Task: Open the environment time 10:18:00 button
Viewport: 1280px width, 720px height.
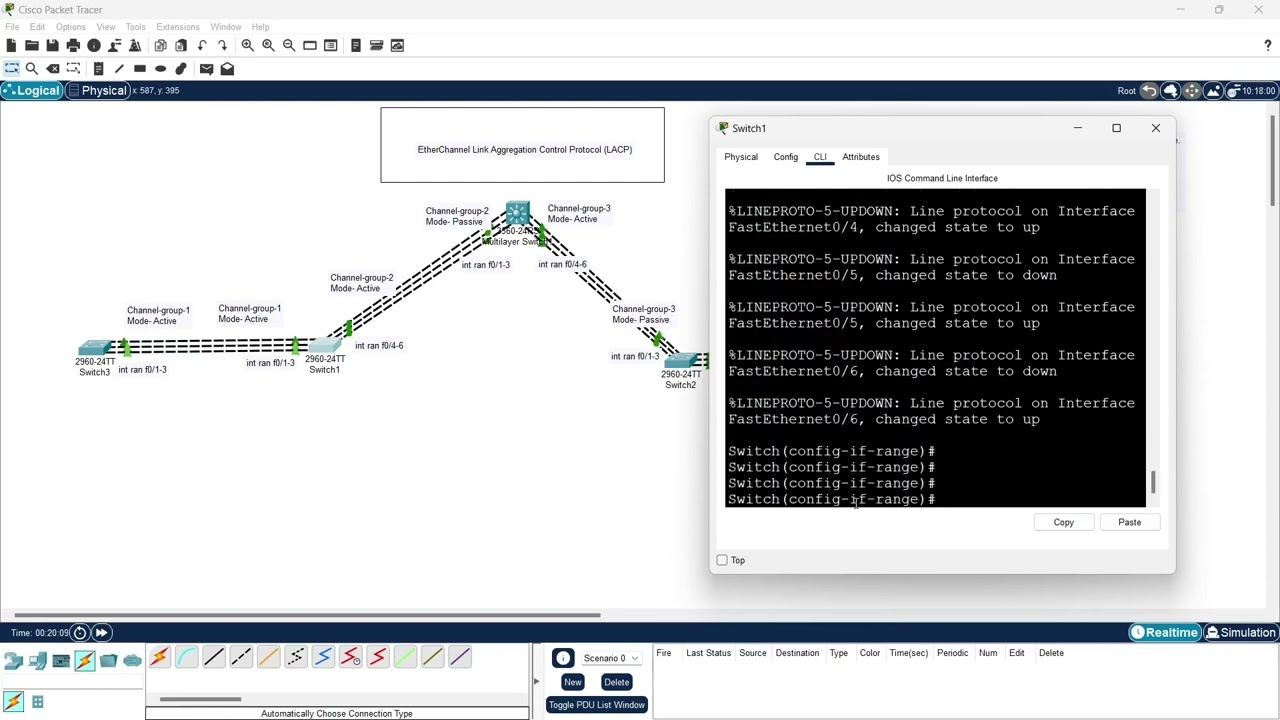Action: click(x=1254, y=91)
